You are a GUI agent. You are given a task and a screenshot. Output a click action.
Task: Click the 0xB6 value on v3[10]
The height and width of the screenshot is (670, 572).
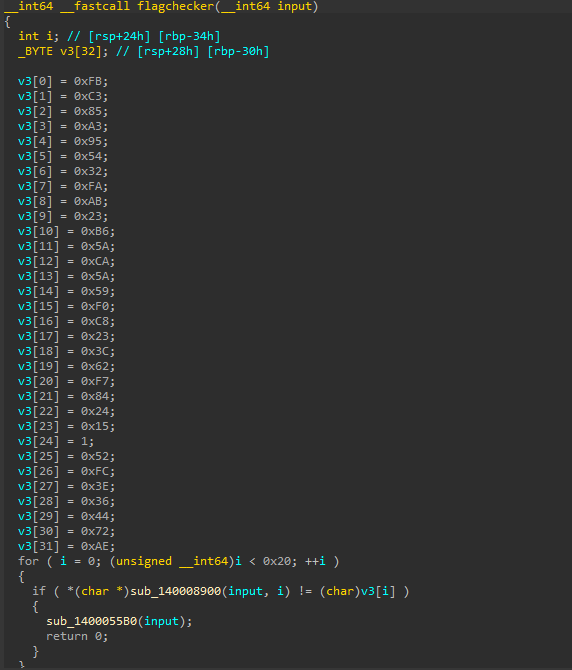95,231
